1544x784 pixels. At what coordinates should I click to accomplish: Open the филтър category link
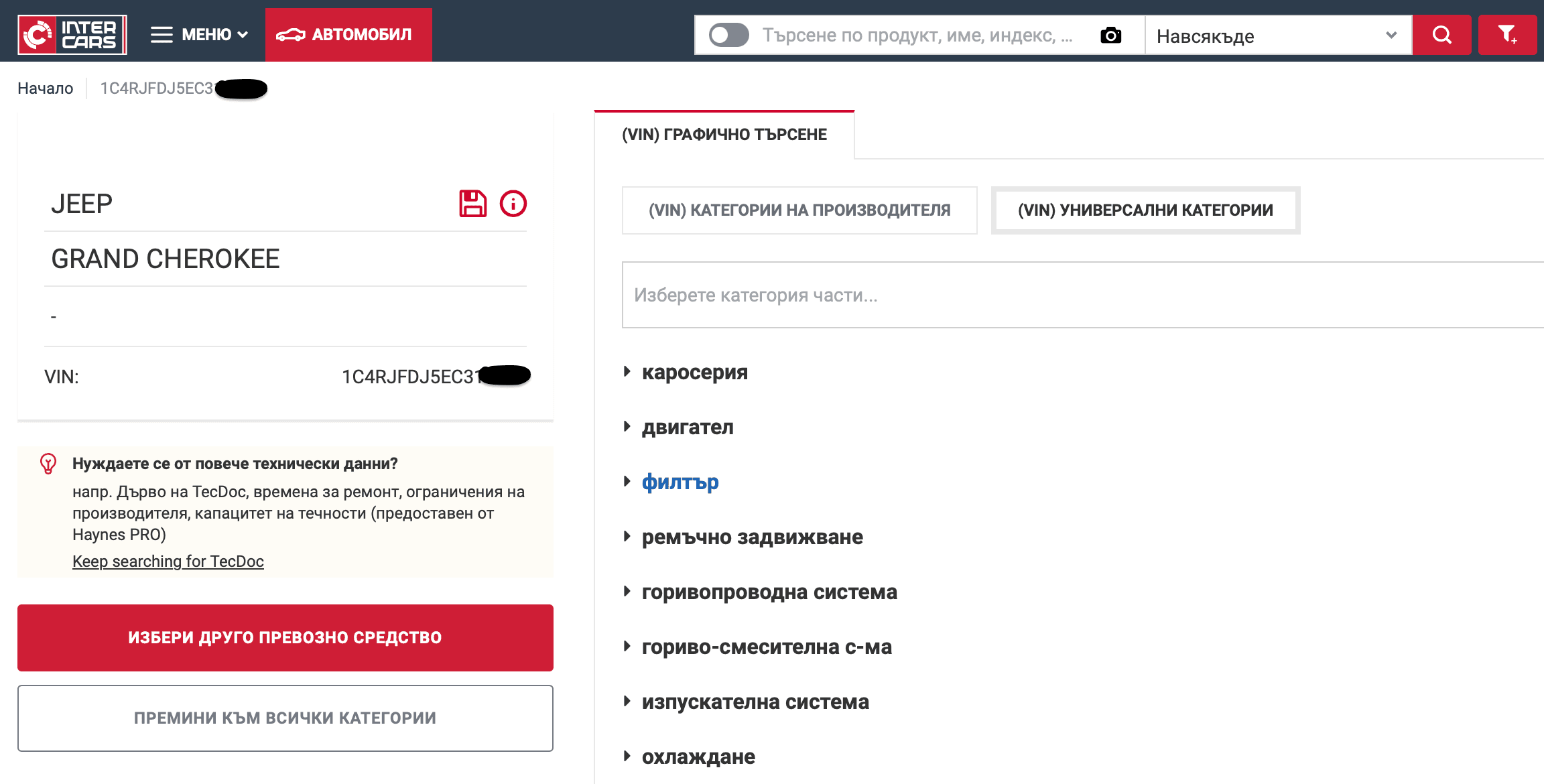[x=680, y=482]
